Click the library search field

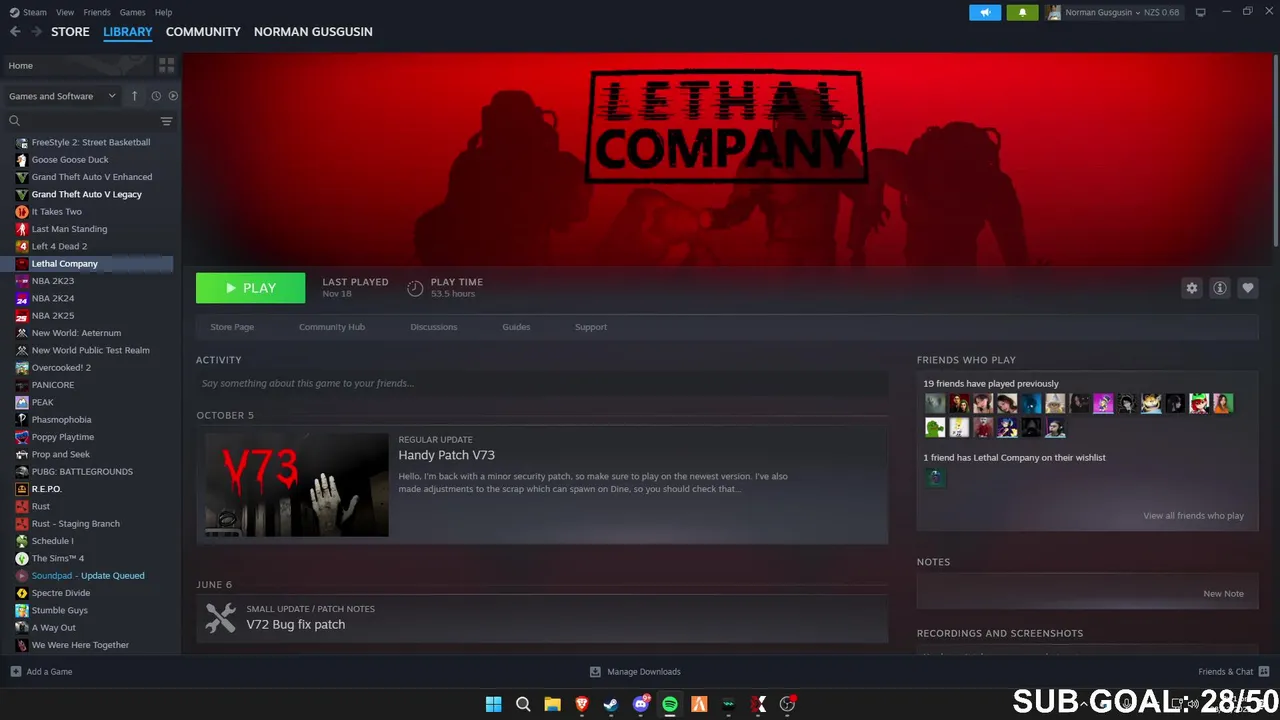pyautogui.click(x=80, y=121)
